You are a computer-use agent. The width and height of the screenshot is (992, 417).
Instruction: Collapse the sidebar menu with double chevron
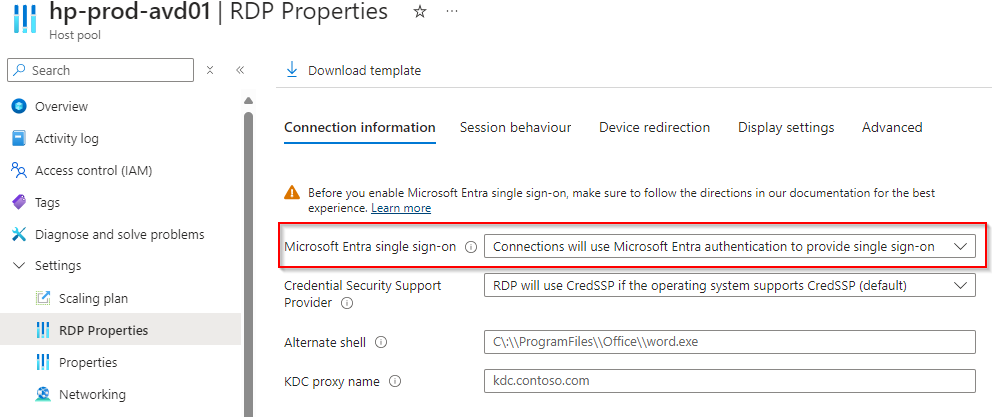(240, 70)
